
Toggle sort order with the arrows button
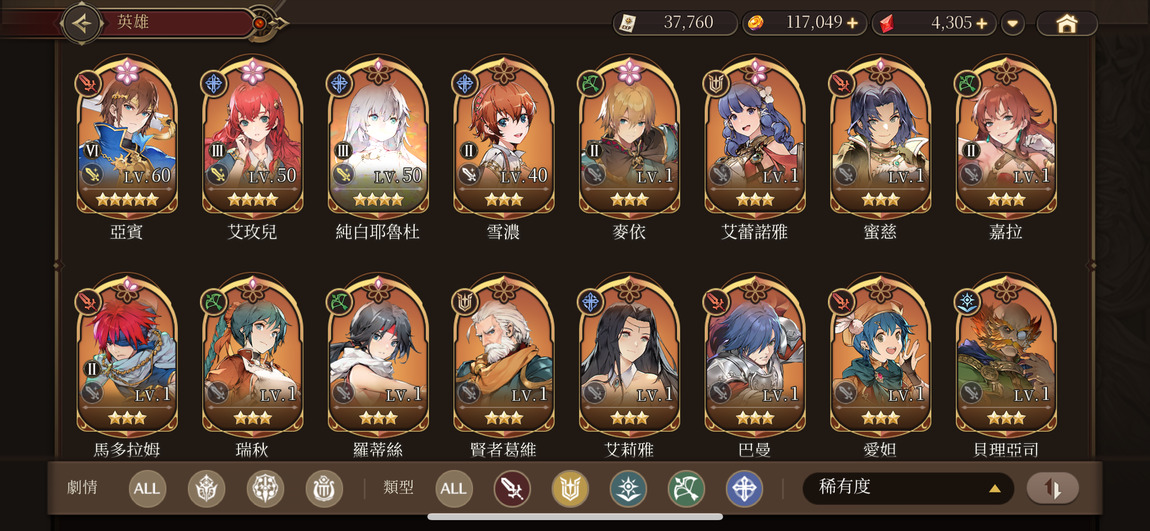coord(1052,488)
